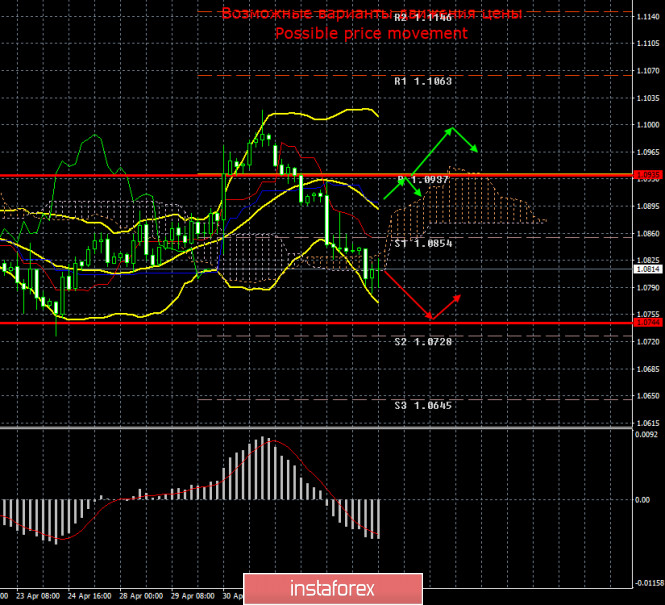Viewport: 665px width, 605px height.
Task: Click the MACD zero level label 0.00
Action: point(643,500)
